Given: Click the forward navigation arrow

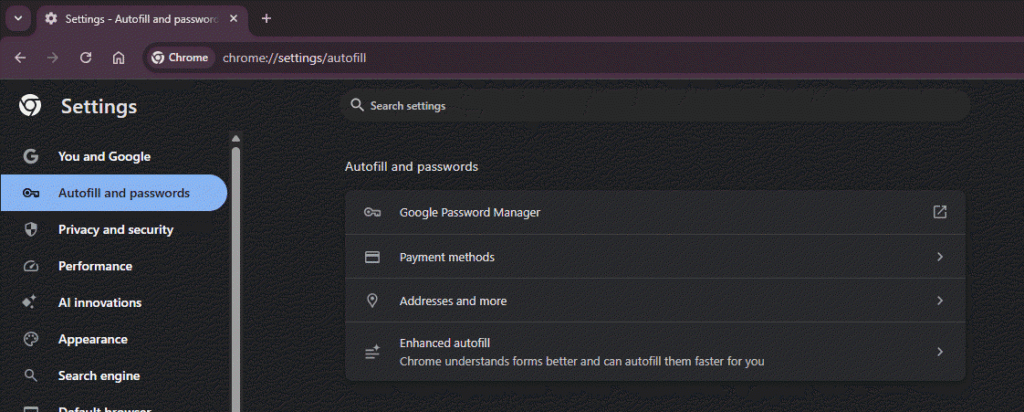Looking at the screenshot, I should [53, 57].
